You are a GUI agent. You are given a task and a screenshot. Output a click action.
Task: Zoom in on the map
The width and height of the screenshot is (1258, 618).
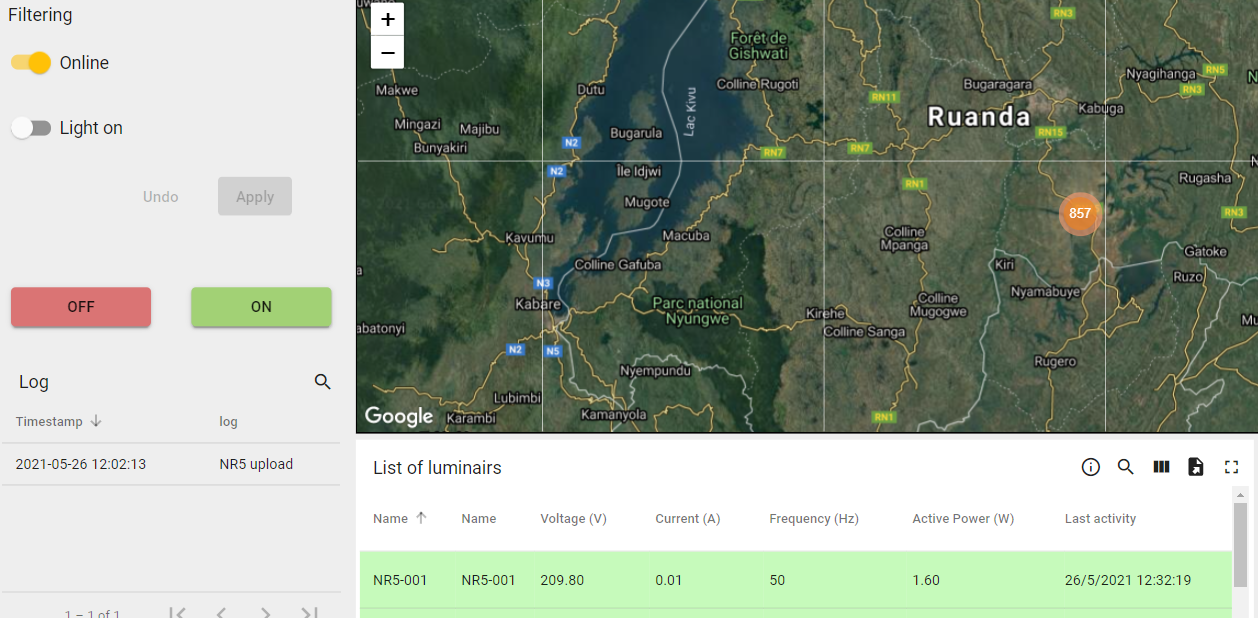point(387,19)
